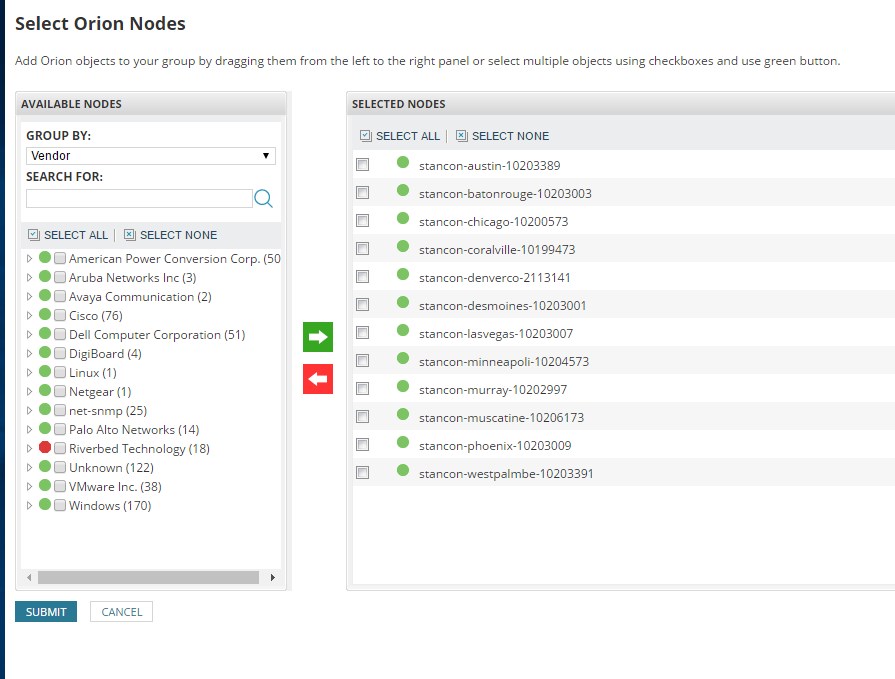Click the Select None icon in Available Nodes
895x679 pixels.
click(x=130, y=235)
